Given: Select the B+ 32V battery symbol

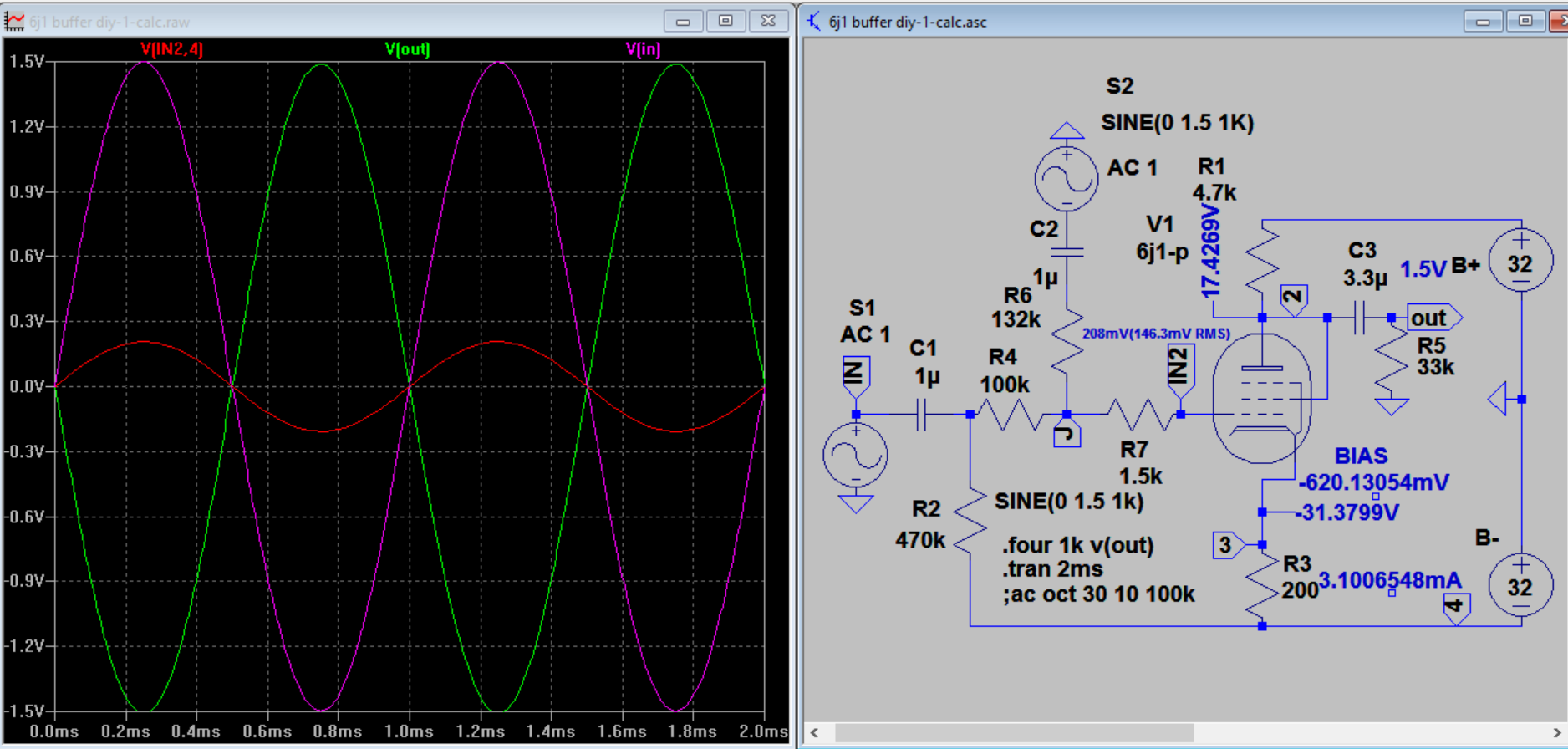Looking at the screenshot, I should (1521, 262).
